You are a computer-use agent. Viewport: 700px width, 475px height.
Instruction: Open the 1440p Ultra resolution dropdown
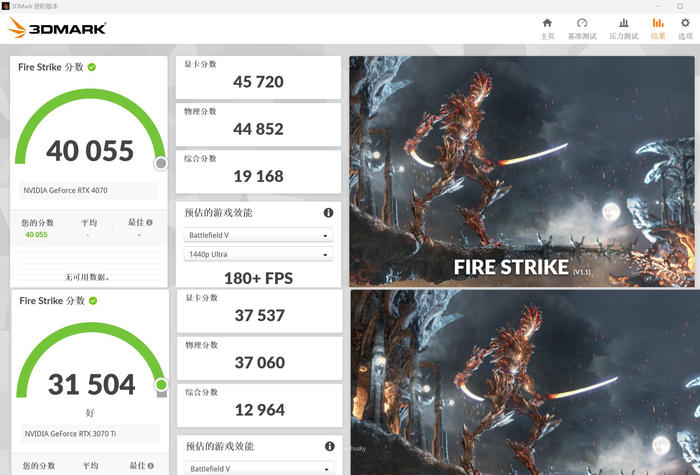(x=258, y=254)
